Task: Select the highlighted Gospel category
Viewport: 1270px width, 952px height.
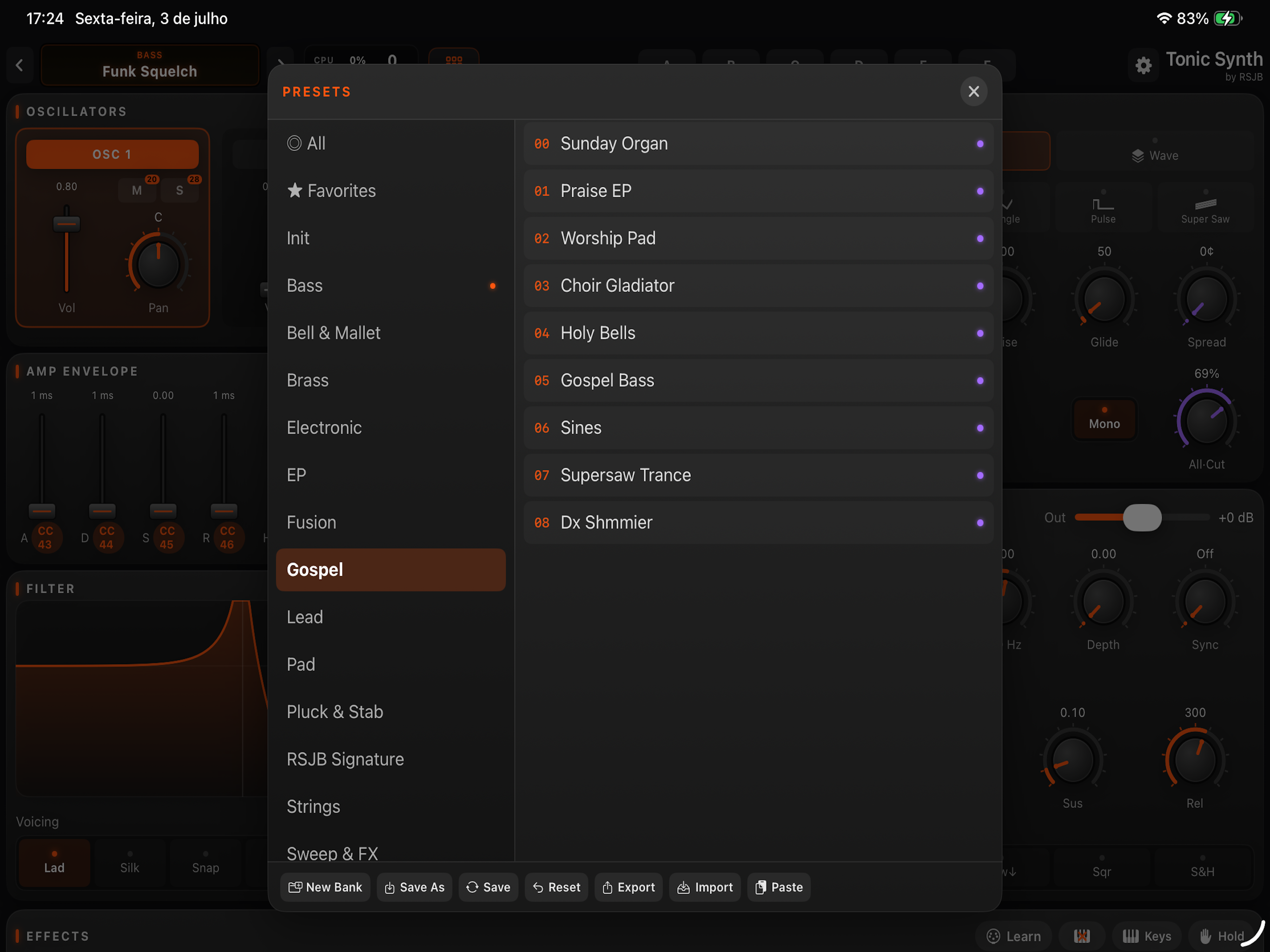Action: click(390, 569)
